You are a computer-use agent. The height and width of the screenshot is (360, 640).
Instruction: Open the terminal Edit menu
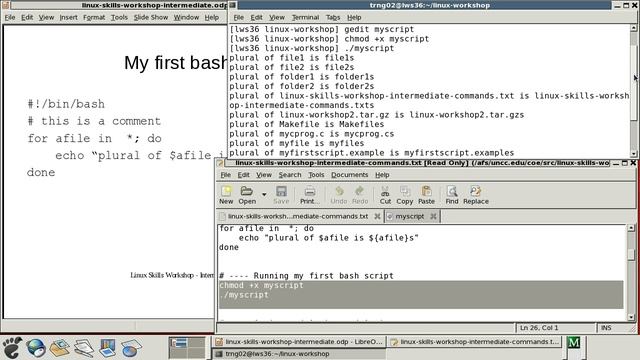click(x=257, y=18)
